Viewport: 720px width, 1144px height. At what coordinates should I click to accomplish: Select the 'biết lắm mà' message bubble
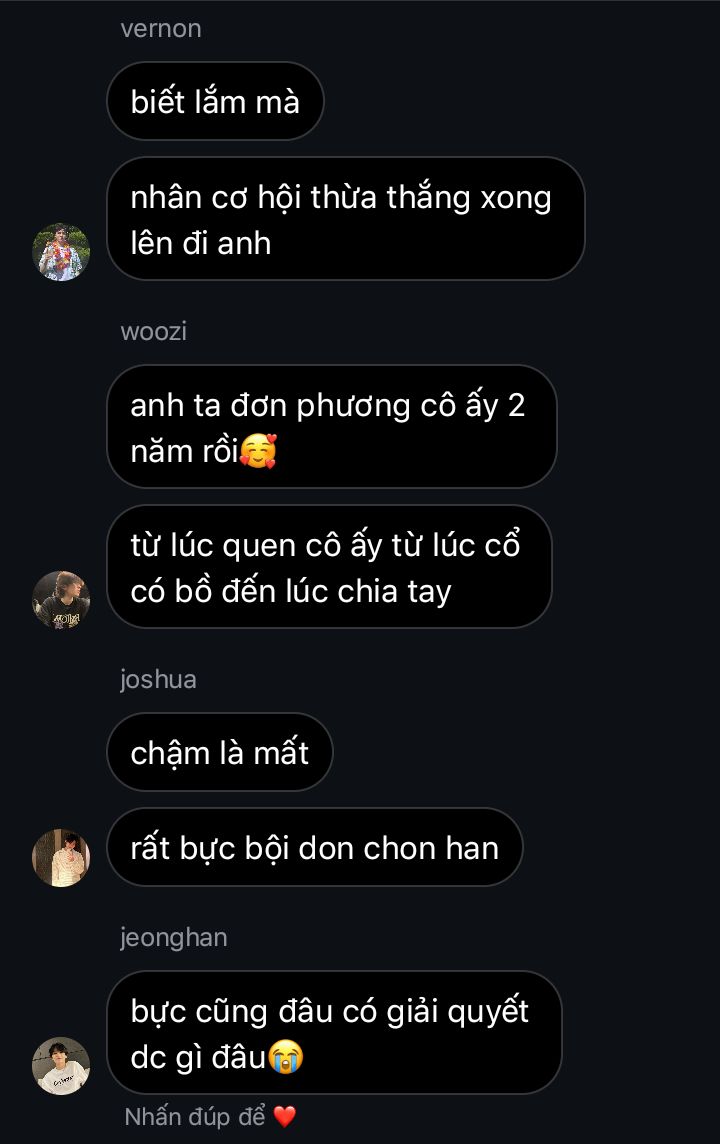pyautogui.click(x=215, y=101)
